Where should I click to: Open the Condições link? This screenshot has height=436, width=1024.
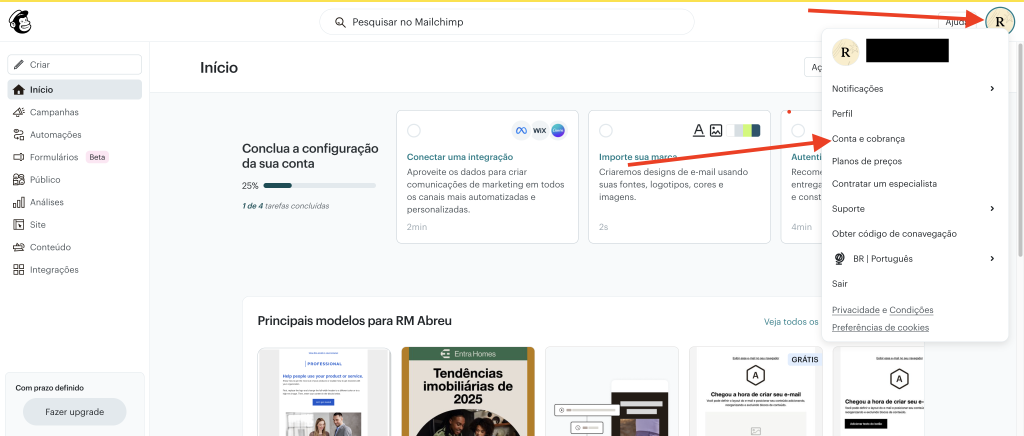(911, 309)
